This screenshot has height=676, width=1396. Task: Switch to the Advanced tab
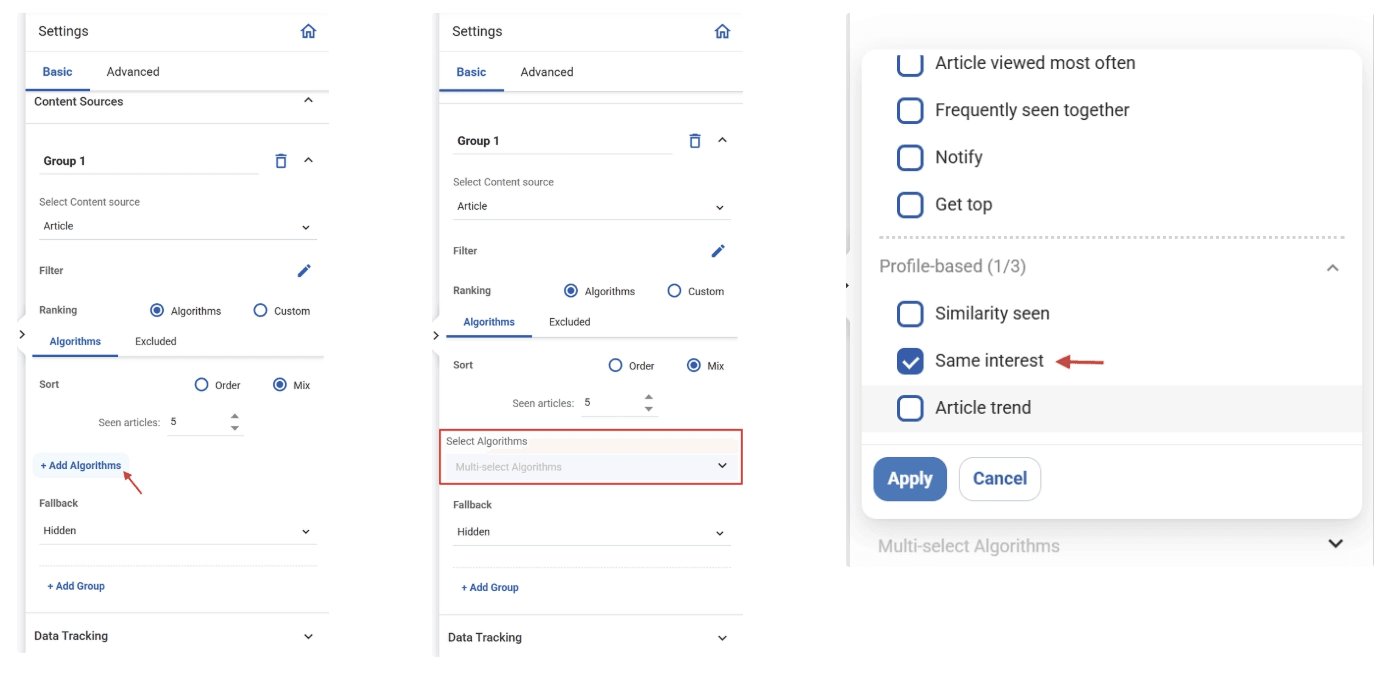pyautogui.click(x=133, y=71)
